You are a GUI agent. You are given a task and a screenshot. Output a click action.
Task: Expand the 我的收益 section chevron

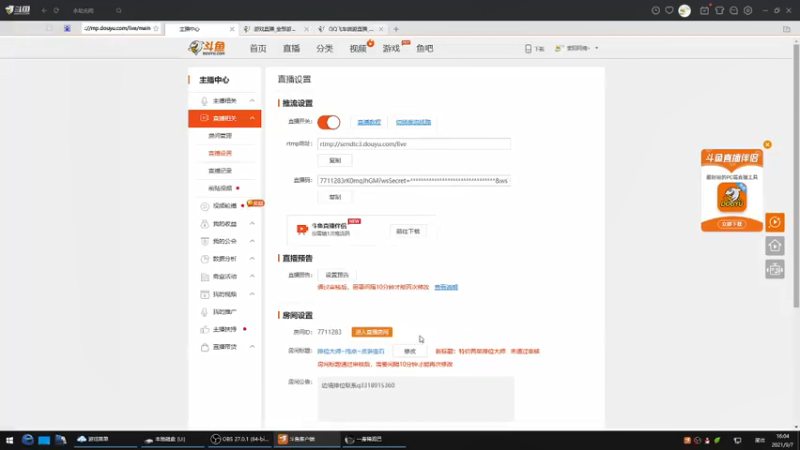click(252, 224)
